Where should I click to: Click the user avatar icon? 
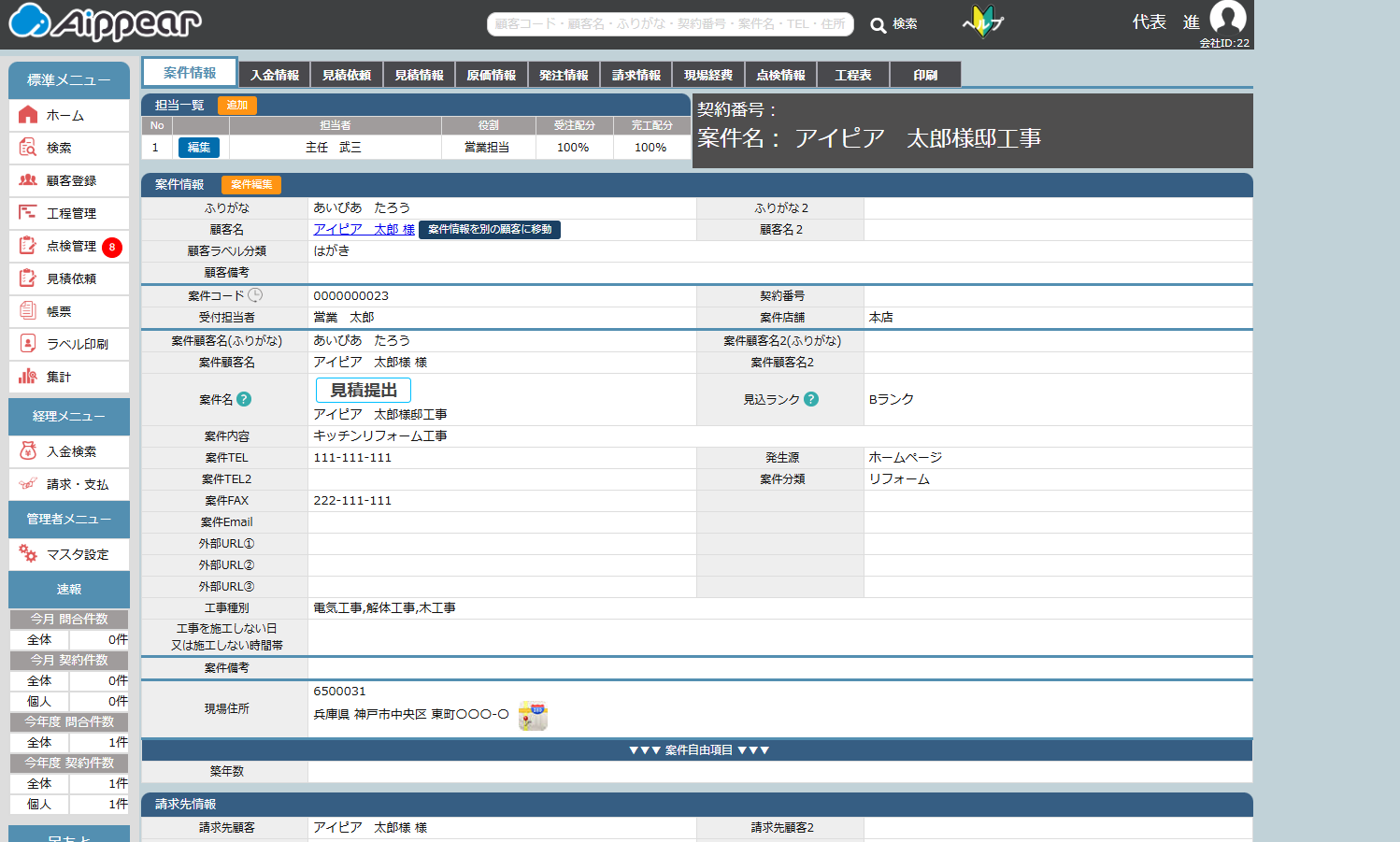[x=1227, y=17]
